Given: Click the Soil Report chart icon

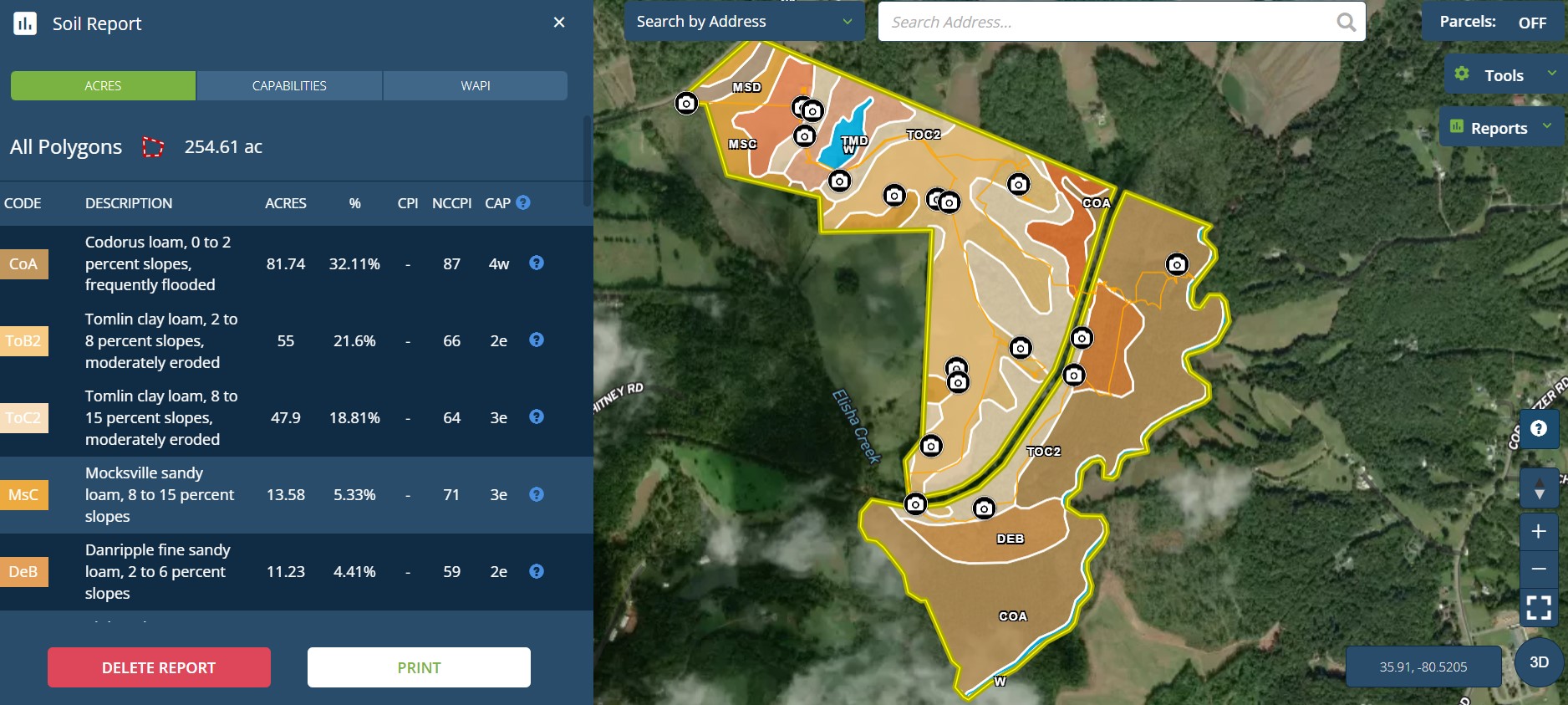Looking at the screenshot, I should 25,23.
